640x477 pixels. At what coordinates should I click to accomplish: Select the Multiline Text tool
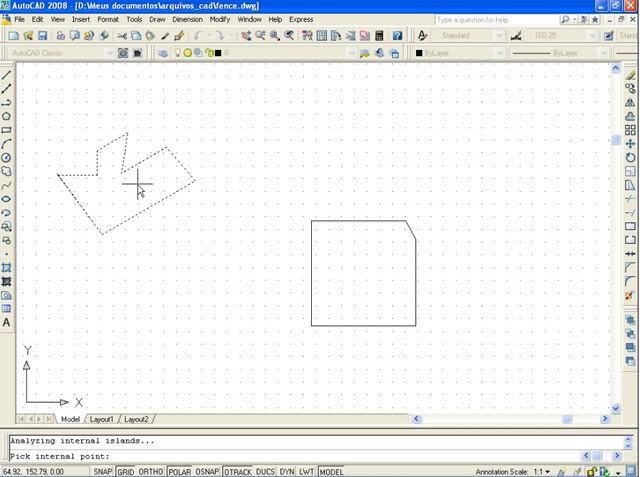[6, 323]
